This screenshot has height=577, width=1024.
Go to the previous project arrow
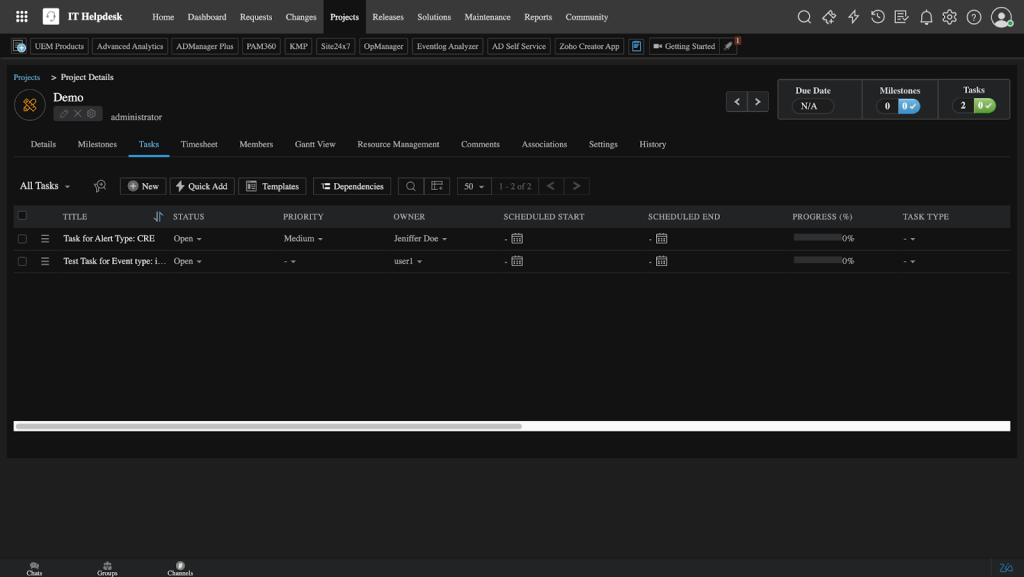[x=737, y=102]
